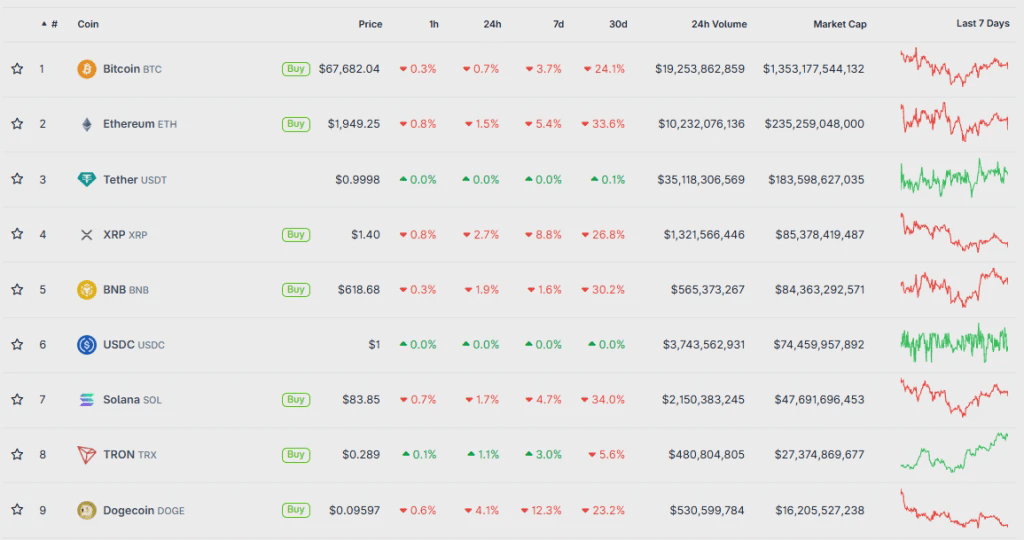The image size is (1024, 540).
Task: Click the Solana logo icon
Action: 87,400
